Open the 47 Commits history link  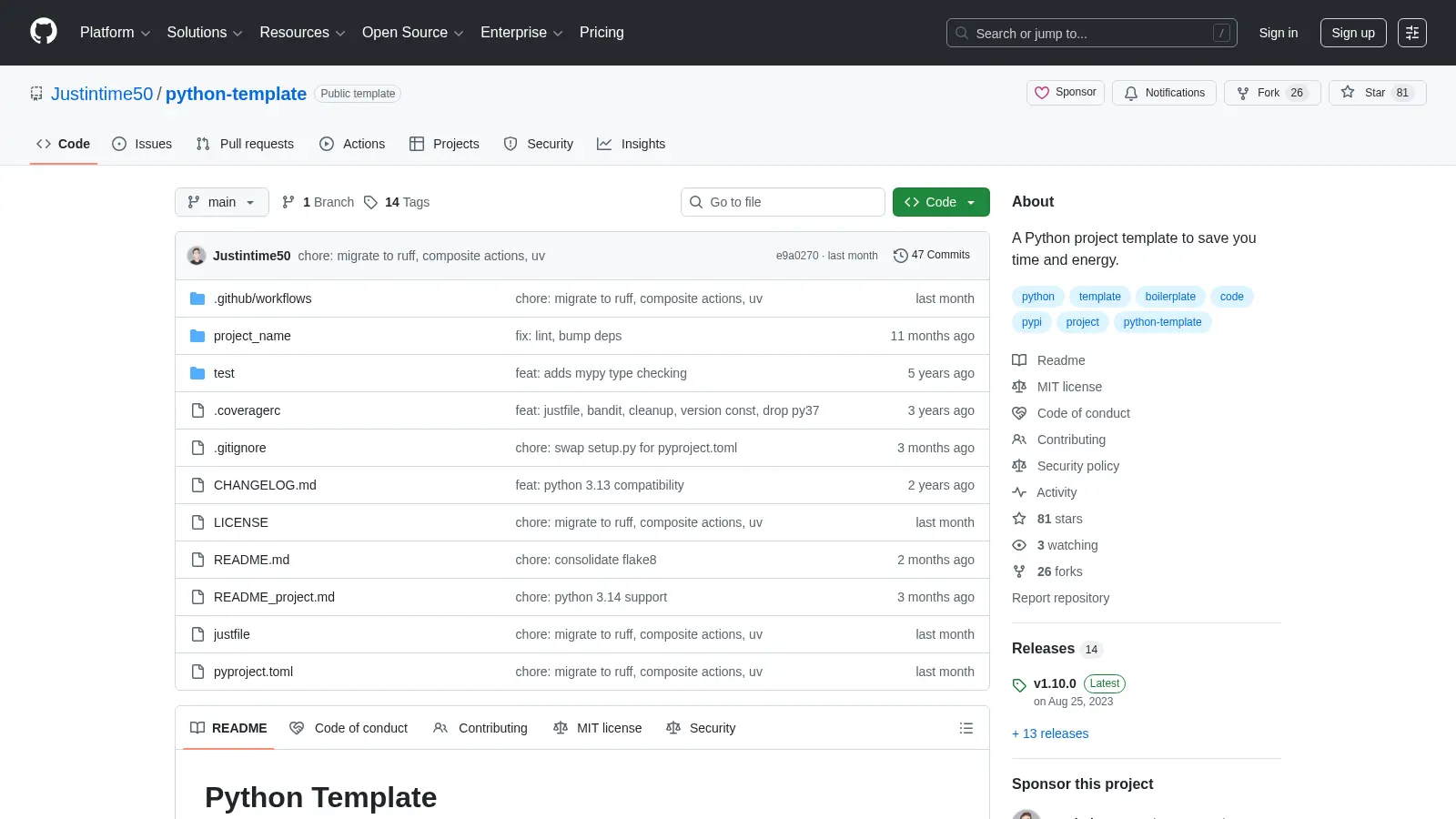click(932, 256)
